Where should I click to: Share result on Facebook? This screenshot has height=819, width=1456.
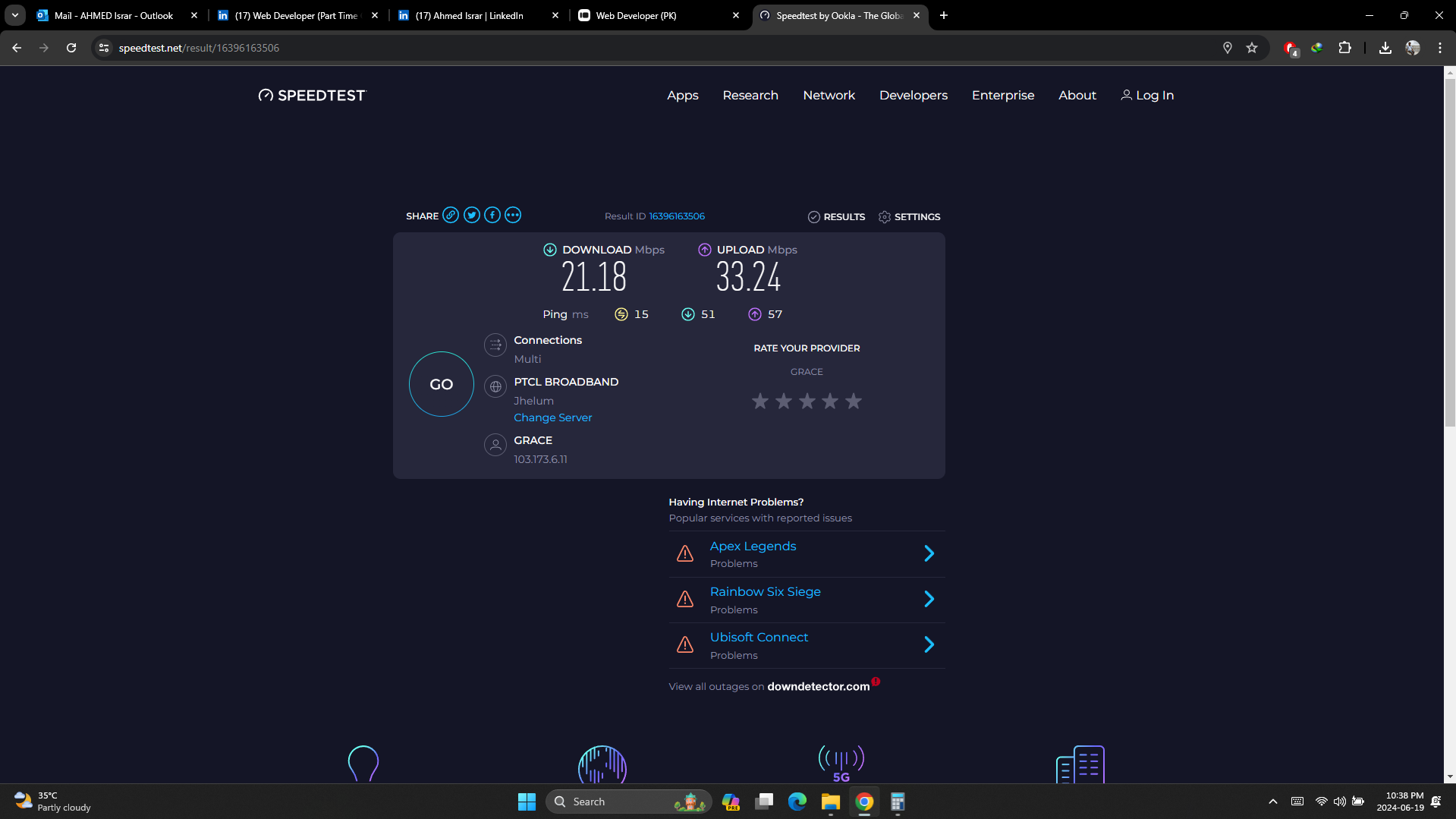492,216
